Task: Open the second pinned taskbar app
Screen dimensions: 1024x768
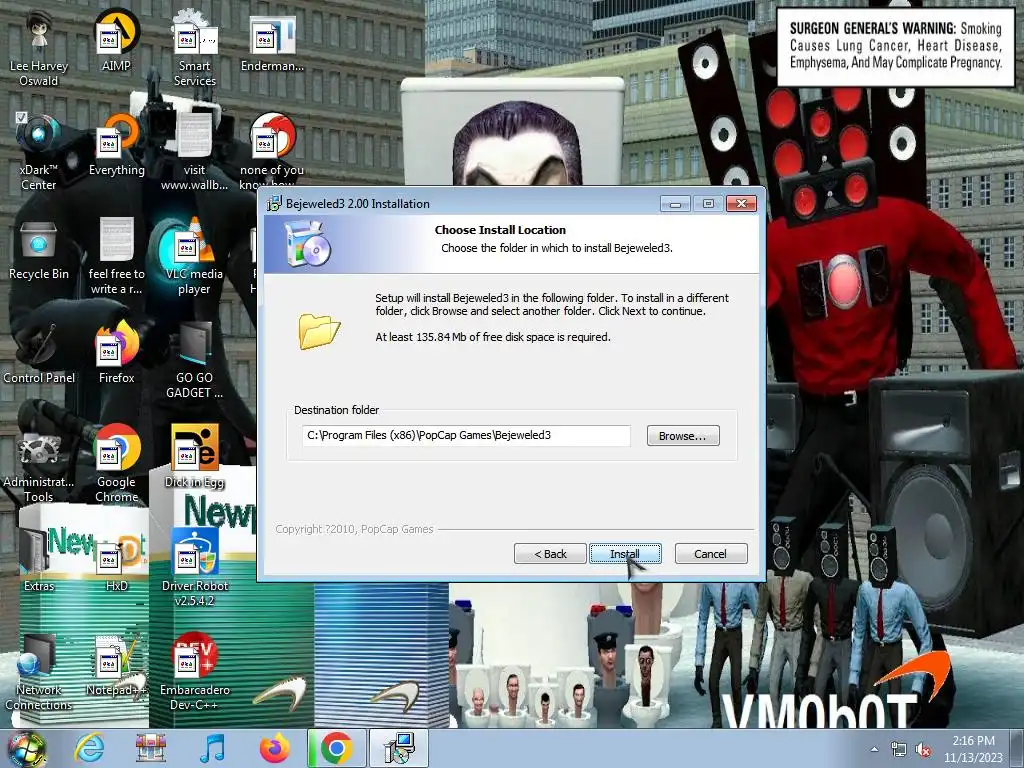Action: [x=151, y=748]
